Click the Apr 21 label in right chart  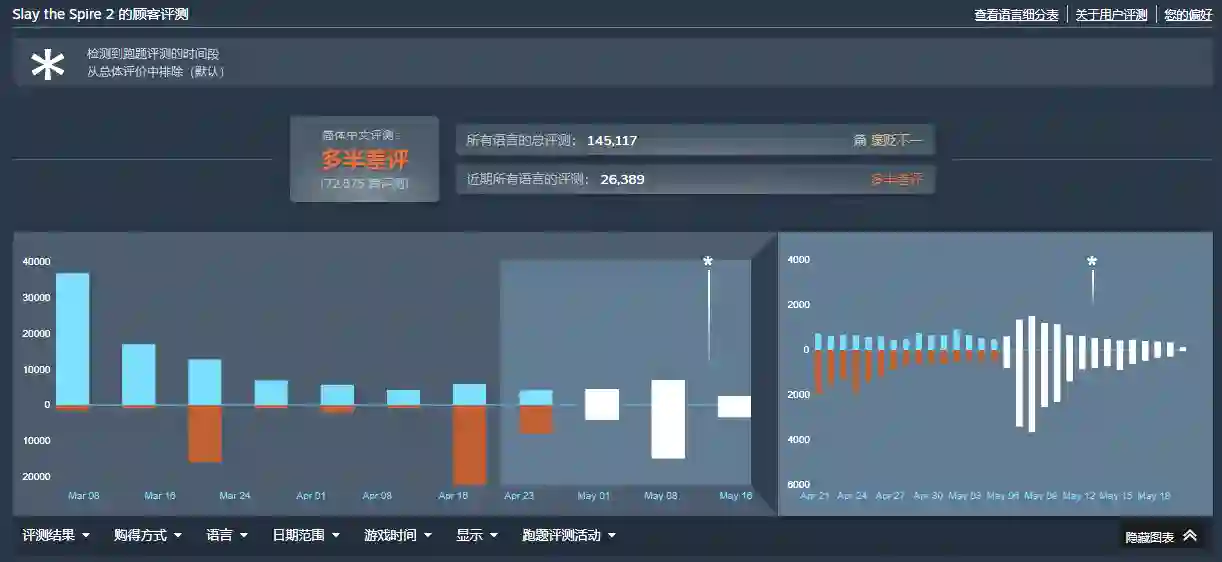815,496
